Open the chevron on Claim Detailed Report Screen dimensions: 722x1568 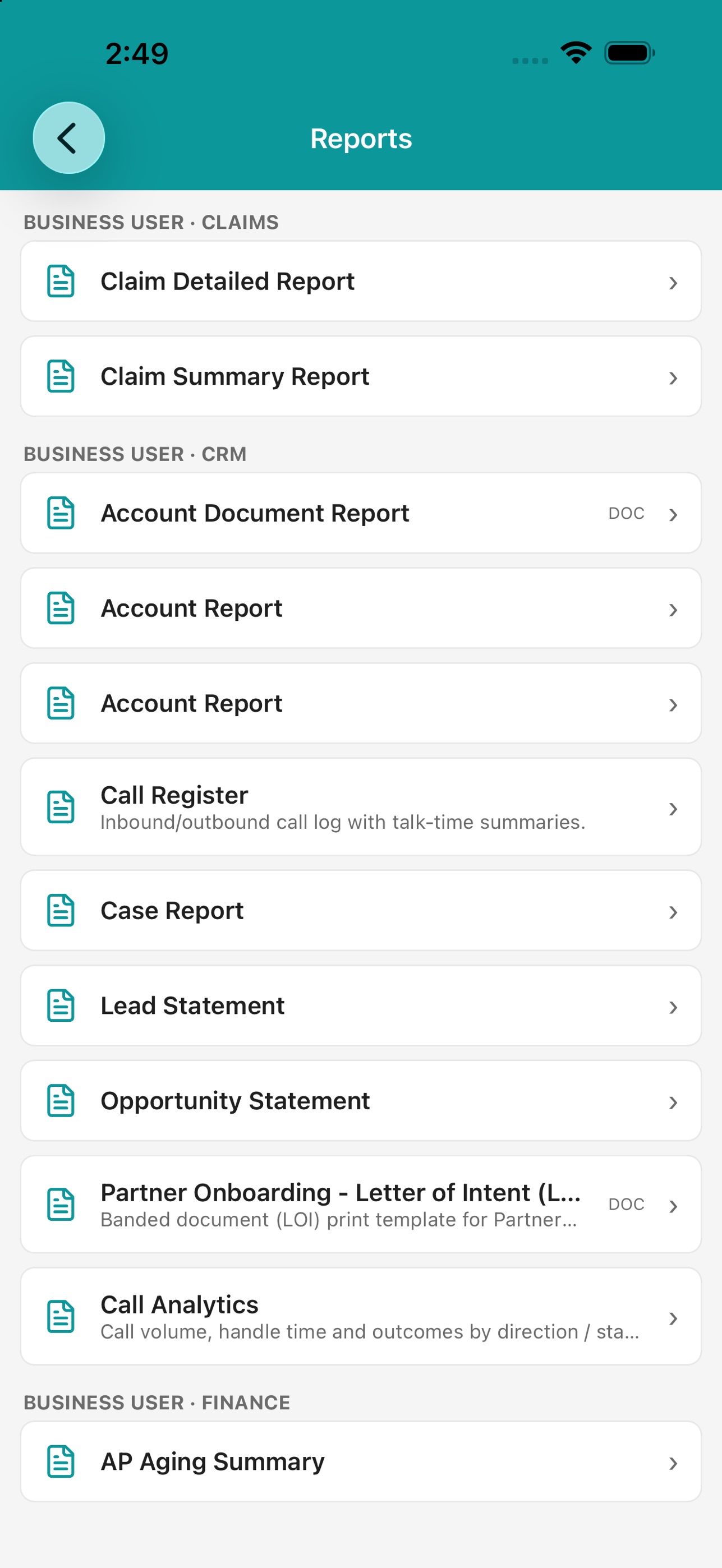[673, 283]
